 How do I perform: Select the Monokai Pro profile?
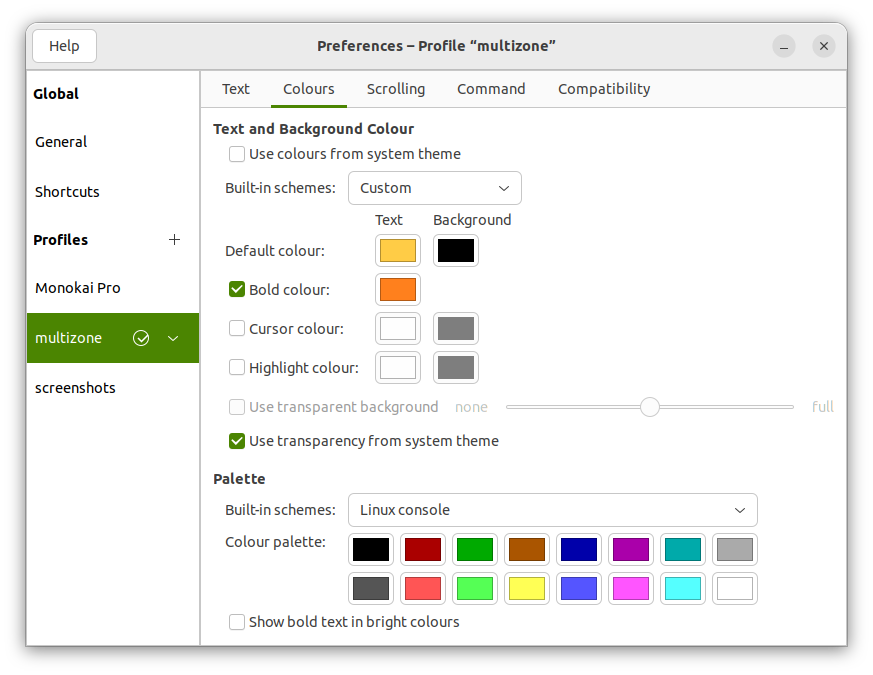click(x=78, y=288)
